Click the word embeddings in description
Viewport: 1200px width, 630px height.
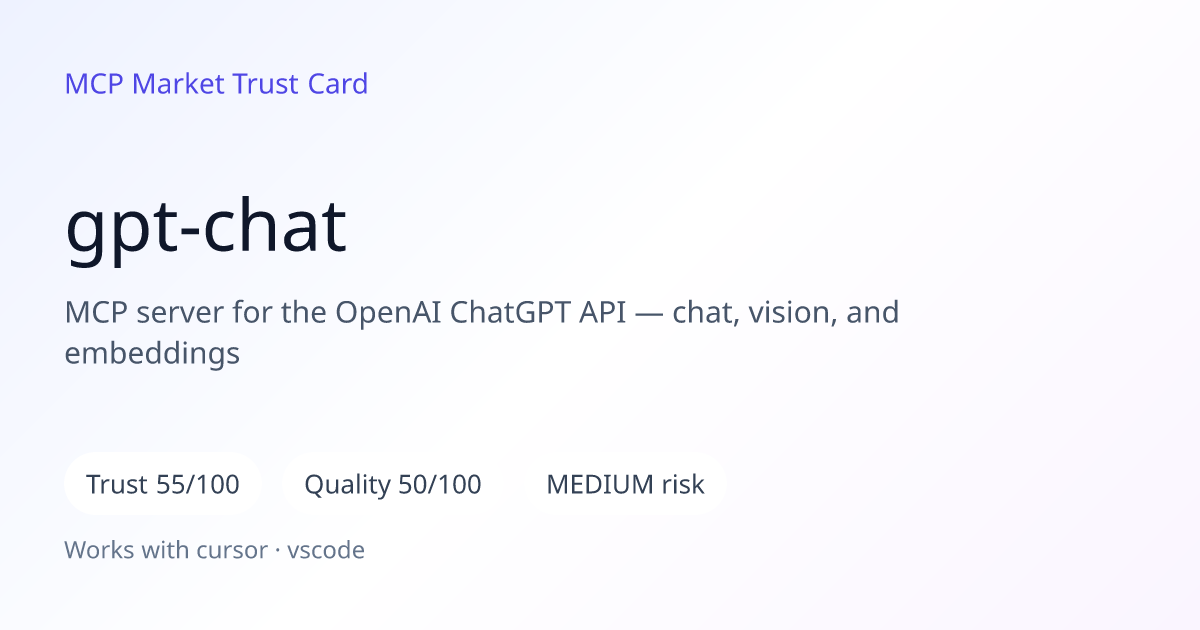point(152,354)
